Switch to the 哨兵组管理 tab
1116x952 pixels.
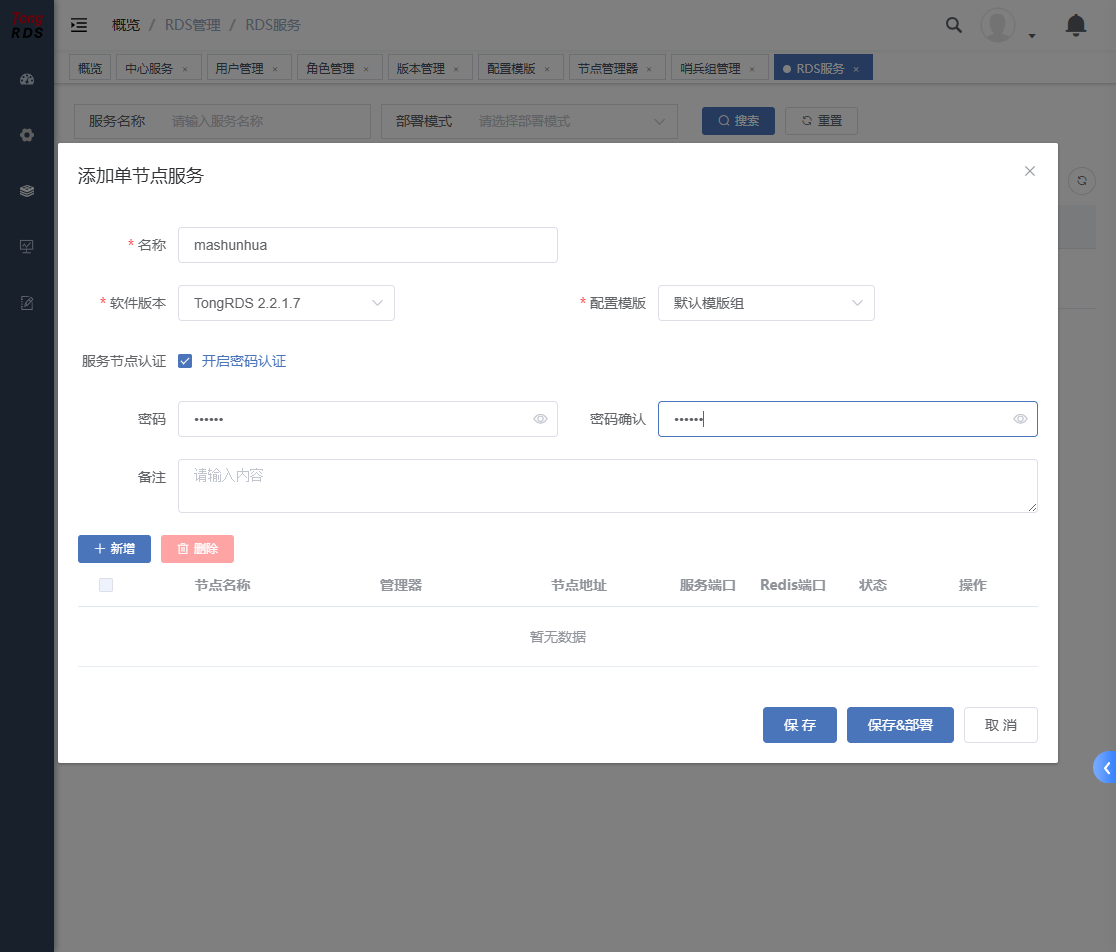710,68
